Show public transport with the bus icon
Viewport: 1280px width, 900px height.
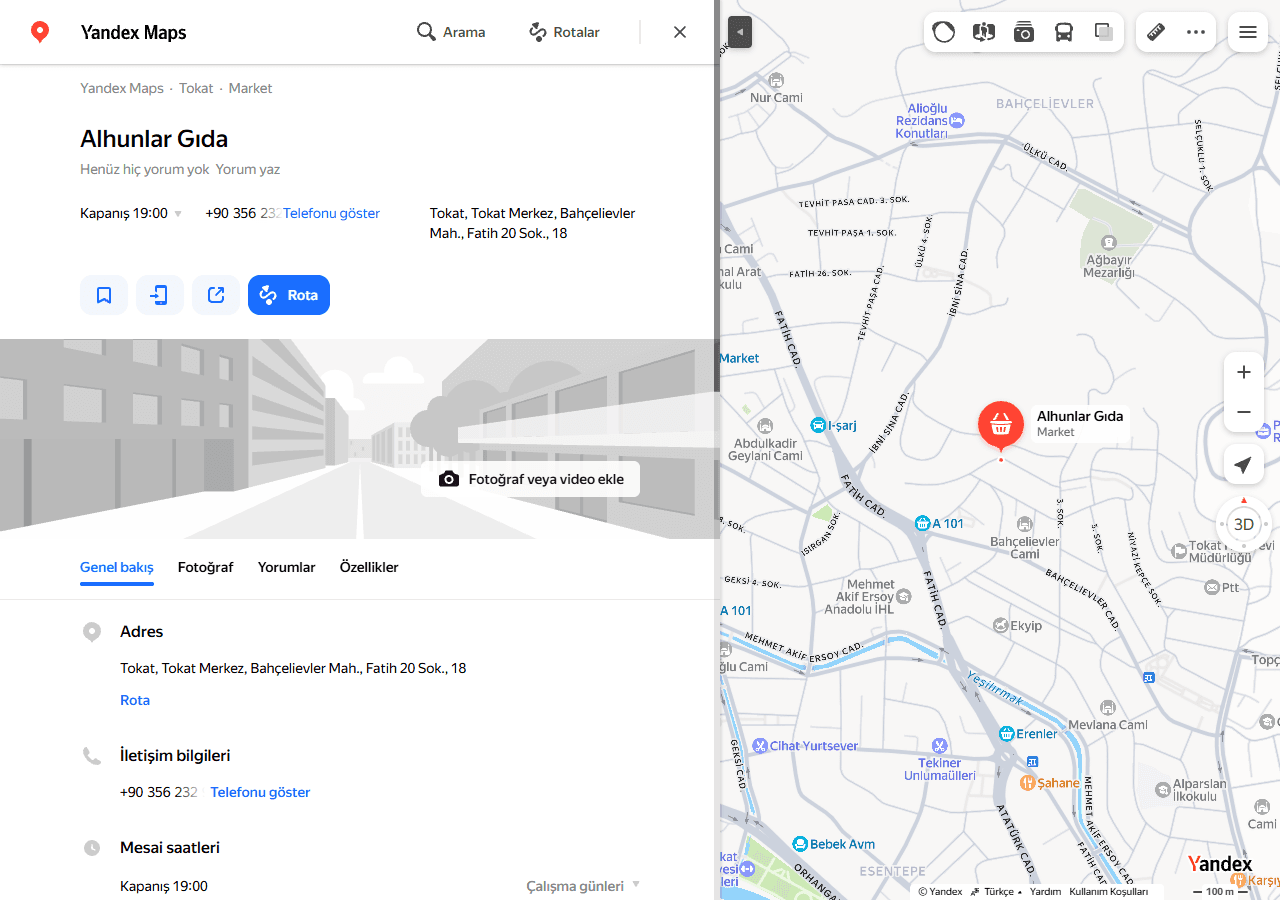click(x=1063, y=31)
